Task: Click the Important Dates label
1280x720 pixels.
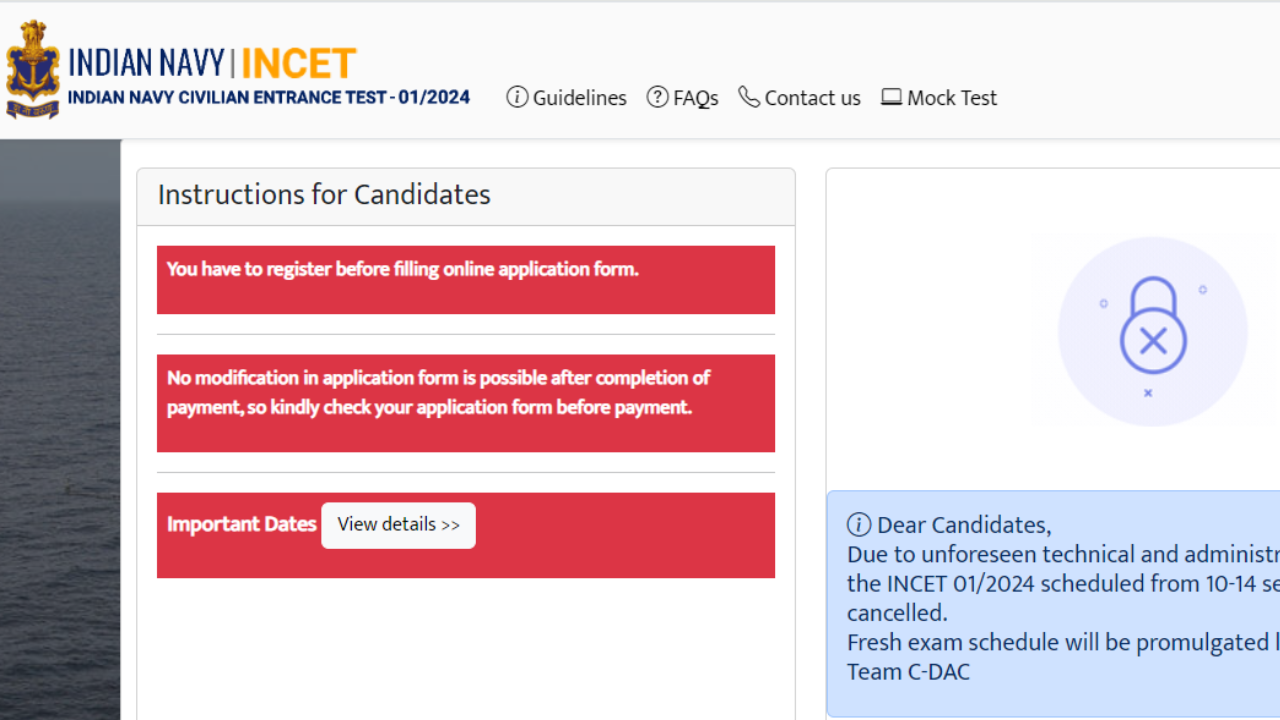Action: click(x=241, y=524)
